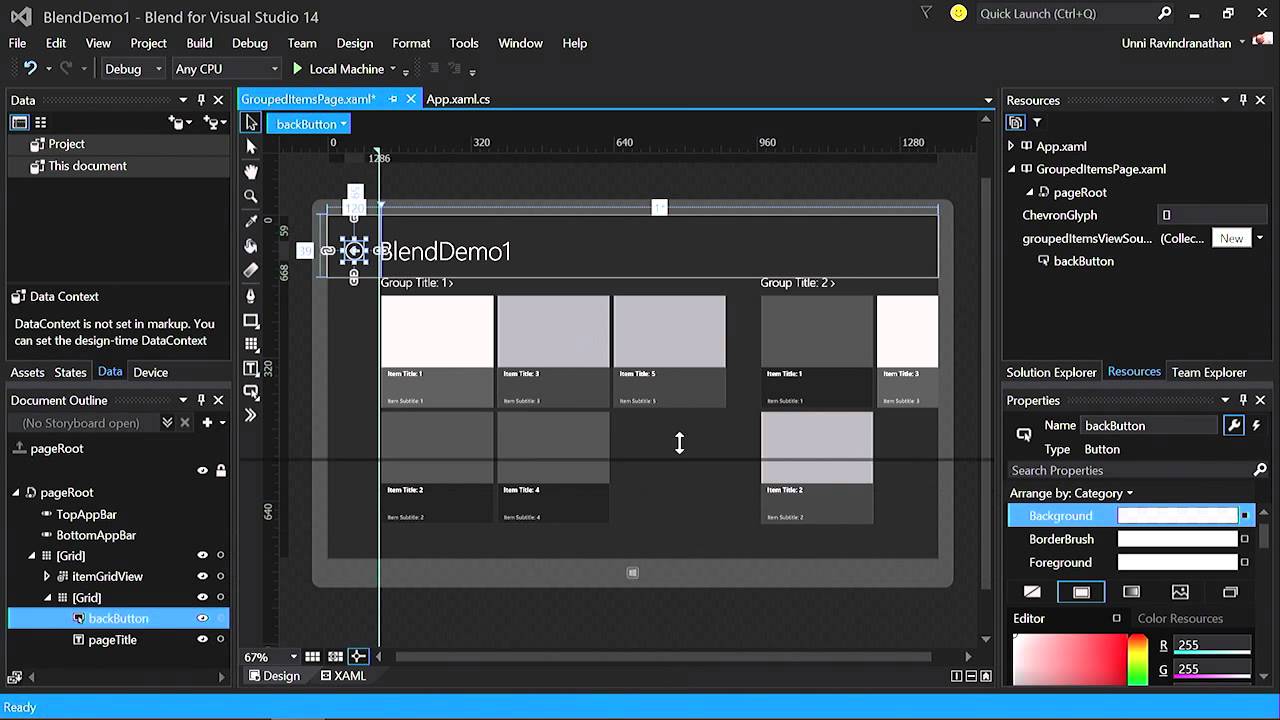The width and height of the screenshot is (1280, 720).
Task: Click Unni Ravindranathan account name
Action: pos(1176,43)
